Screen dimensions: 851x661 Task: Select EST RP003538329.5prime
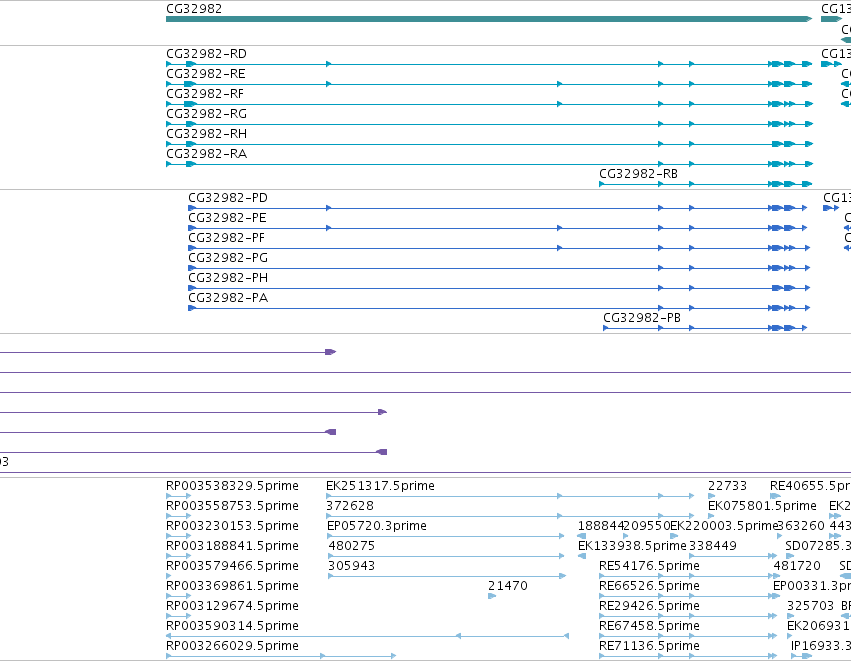tap(232, 486)
